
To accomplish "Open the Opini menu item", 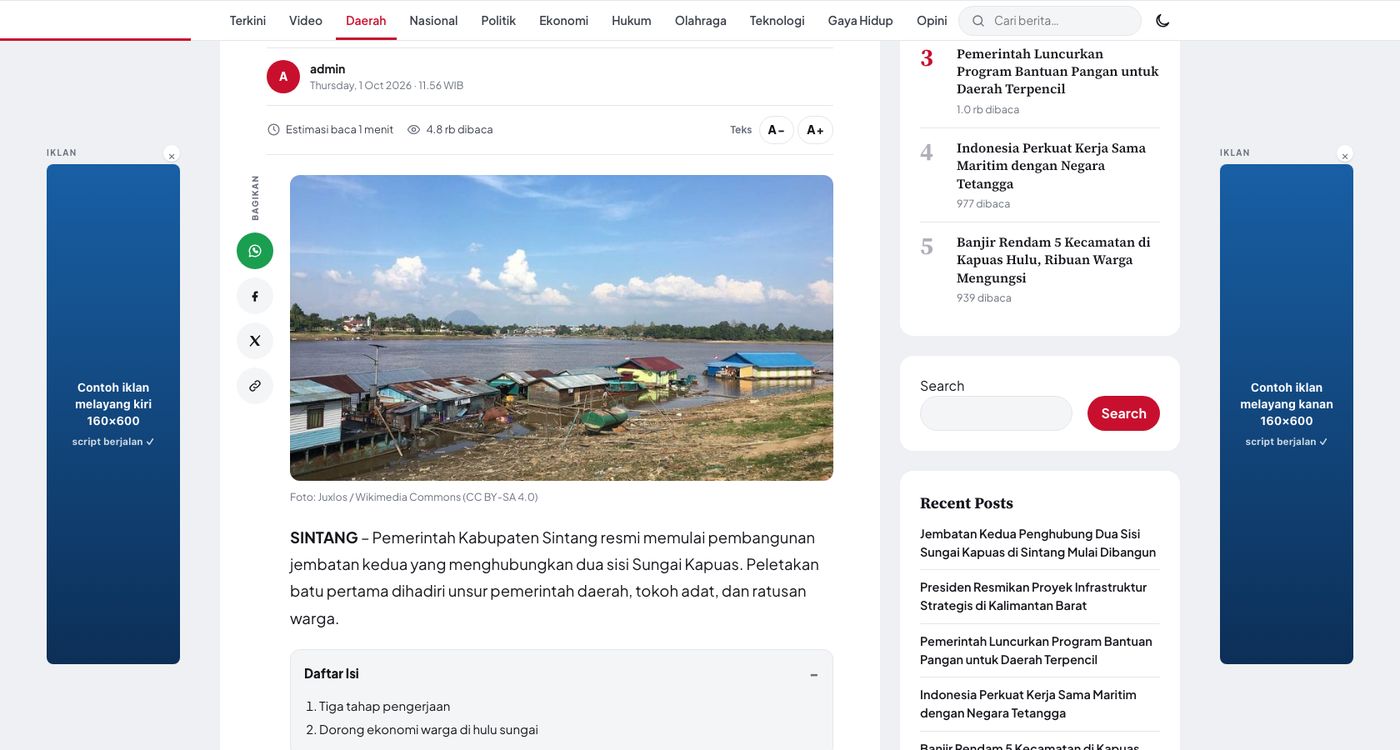I will (x=932, y=21).
